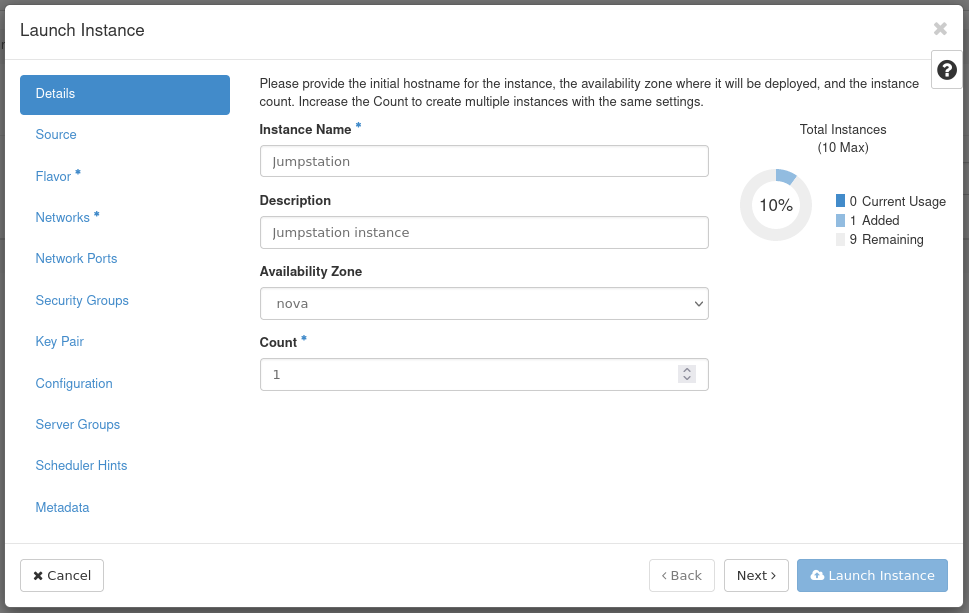The height and width of the screenshot is (613, 969).
Task: Switch to the Source step
Action: click(x=56, y=135)
